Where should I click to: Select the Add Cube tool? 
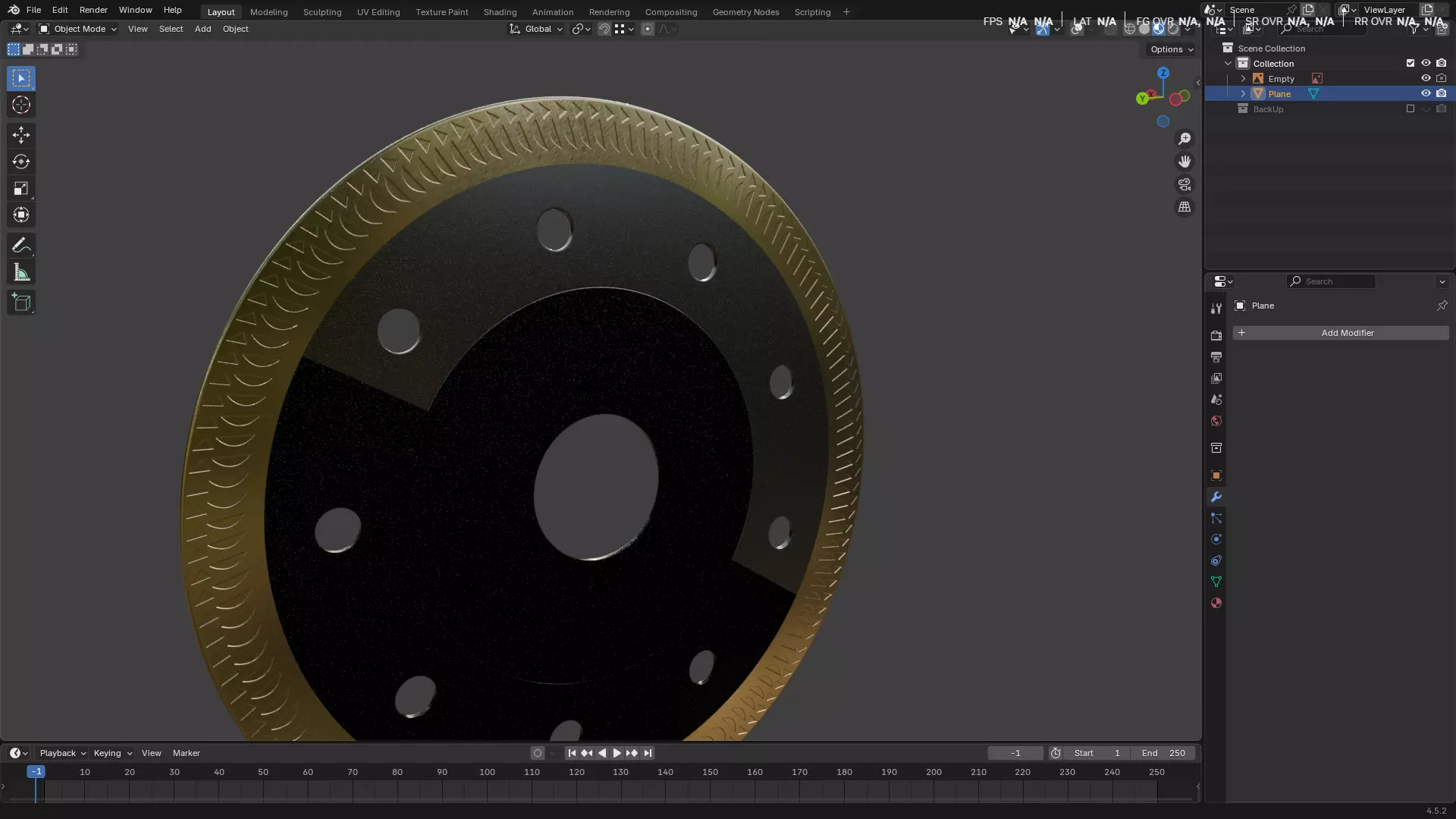(x=21, y=303)
